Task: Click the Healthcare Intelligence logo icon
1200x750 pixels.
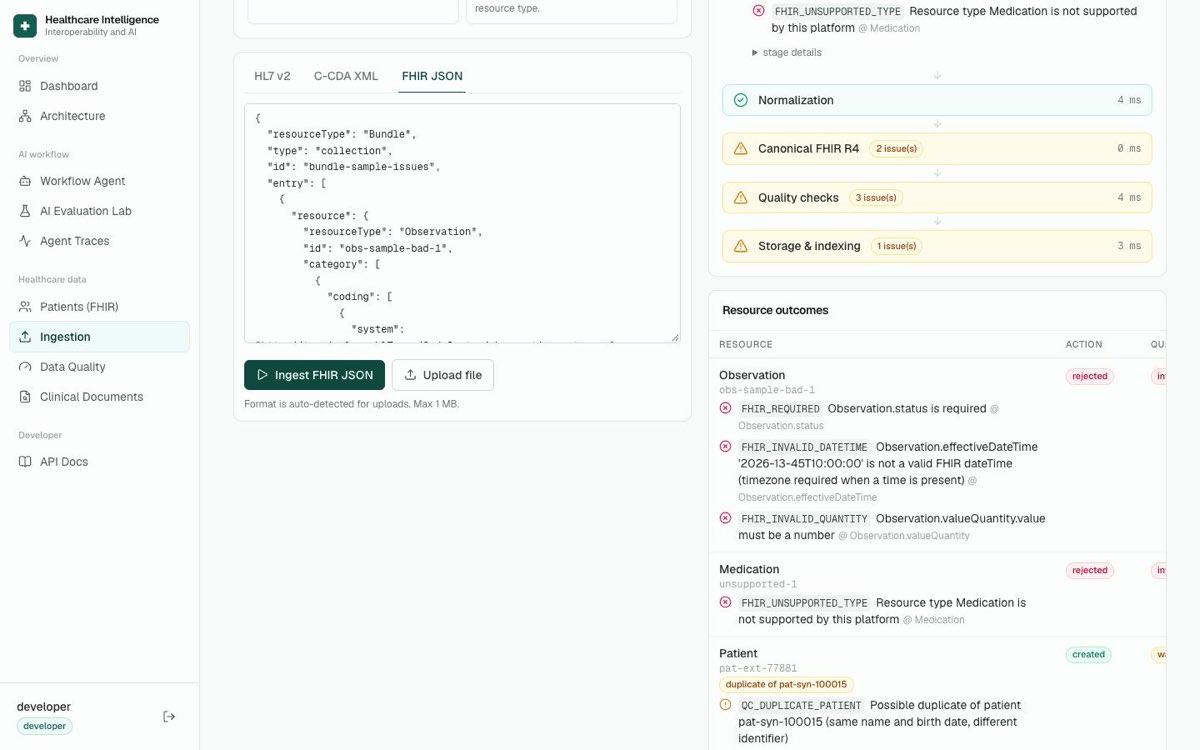Action: [x=25, y=25]
